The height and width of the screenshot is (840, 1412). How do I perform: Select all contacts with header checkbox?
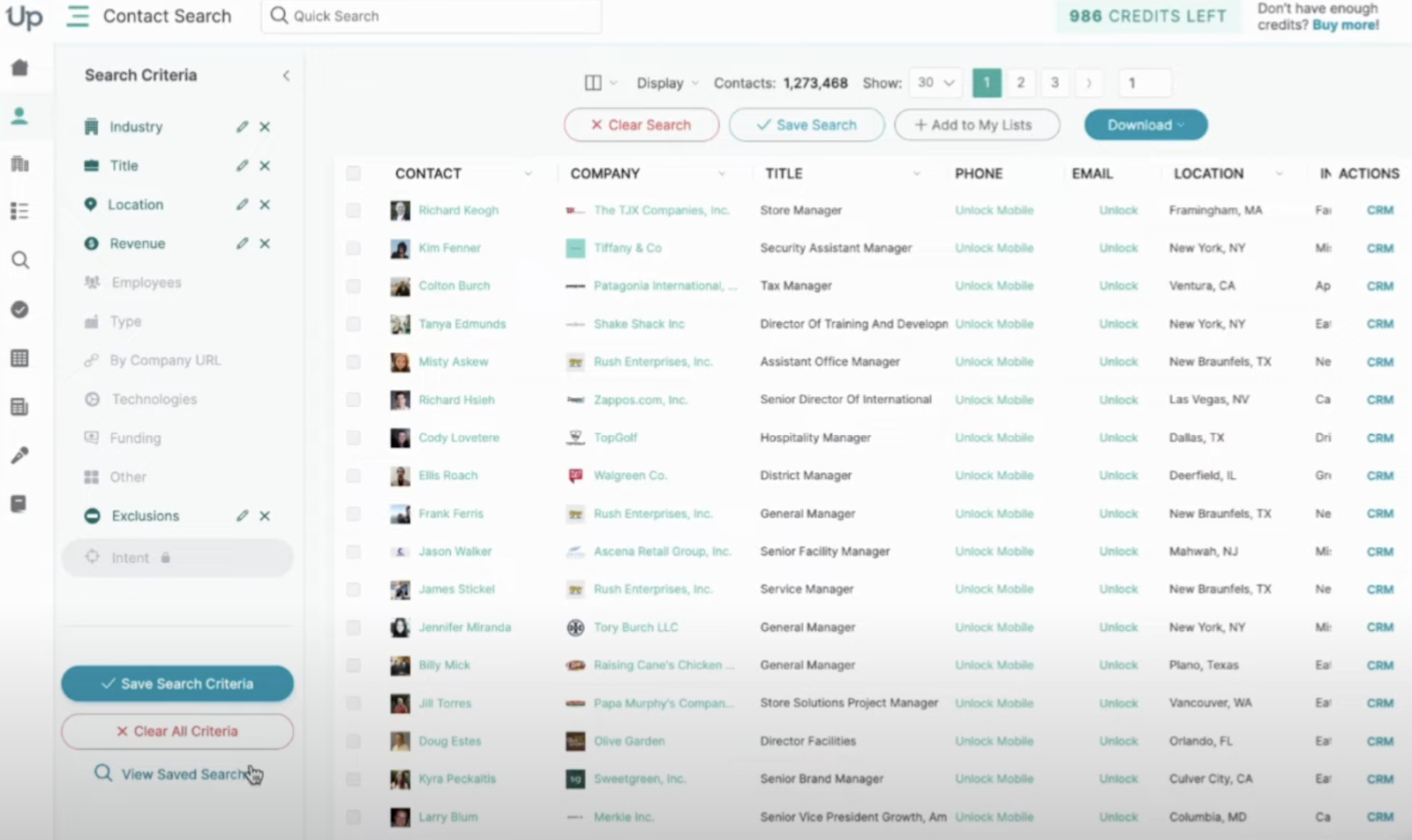pos(353,174)
